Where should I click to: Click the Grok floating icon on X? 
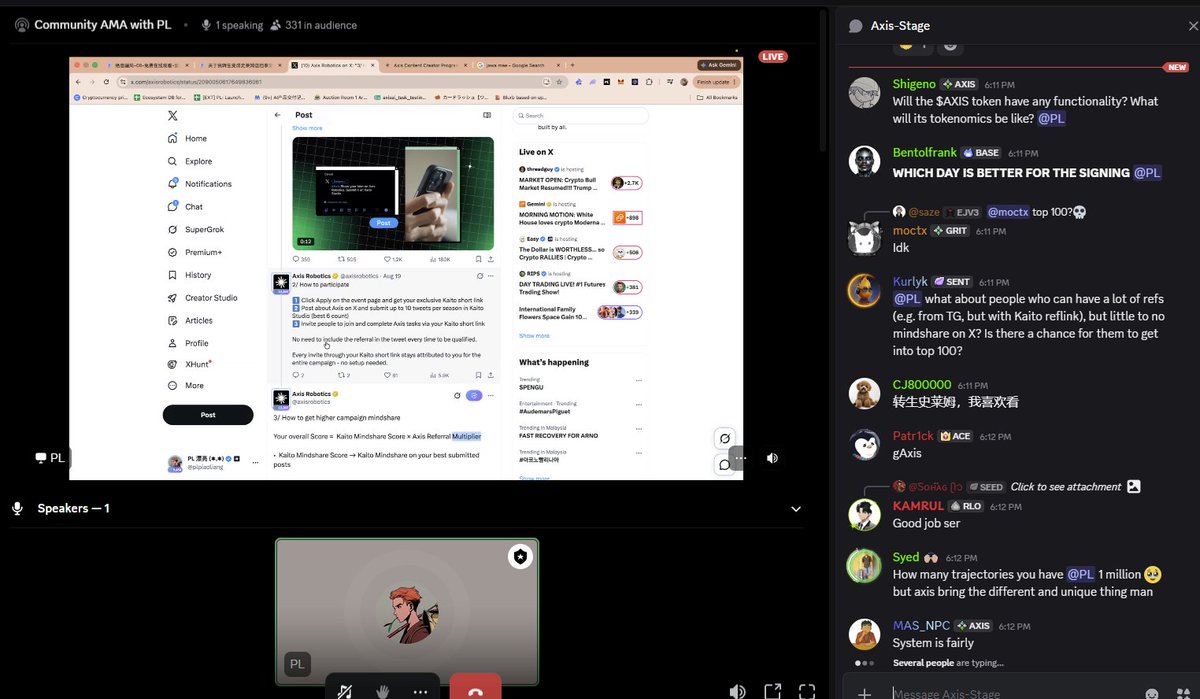pos(725,438)
